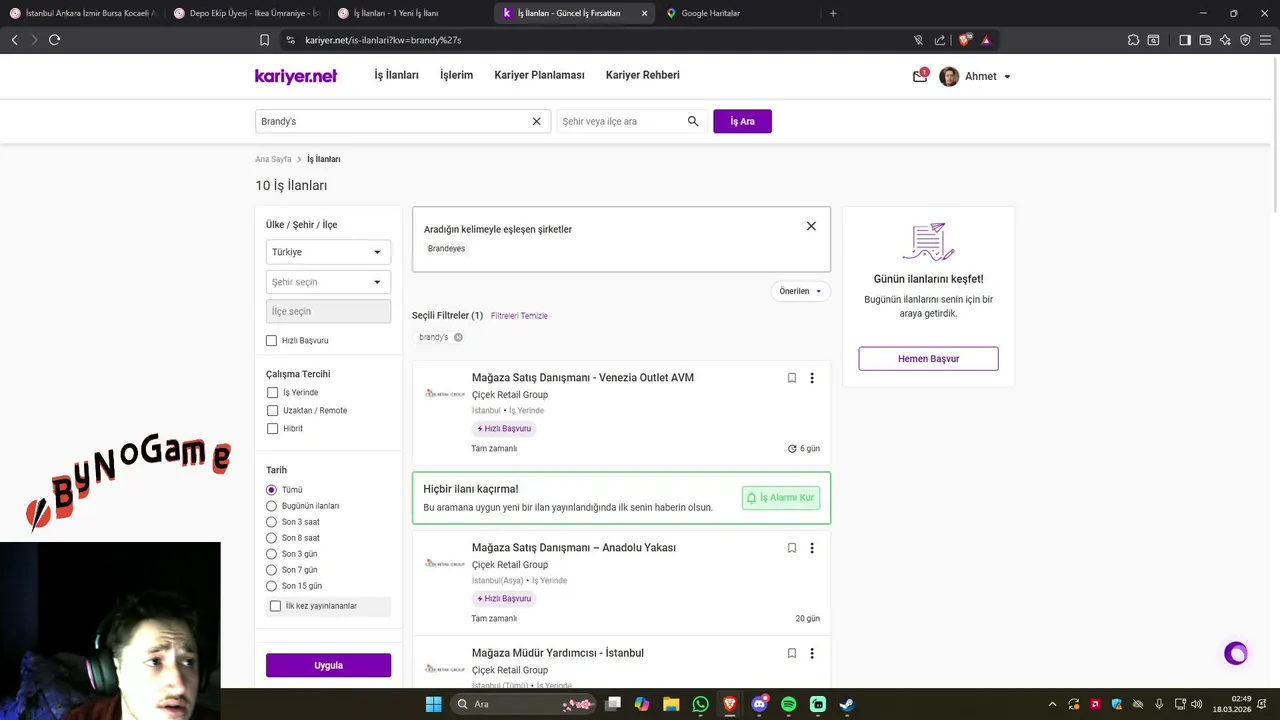The image size is (1280, 720).
Task: Select the Son 3 gün date filter
Action: (x=271, y=554)
